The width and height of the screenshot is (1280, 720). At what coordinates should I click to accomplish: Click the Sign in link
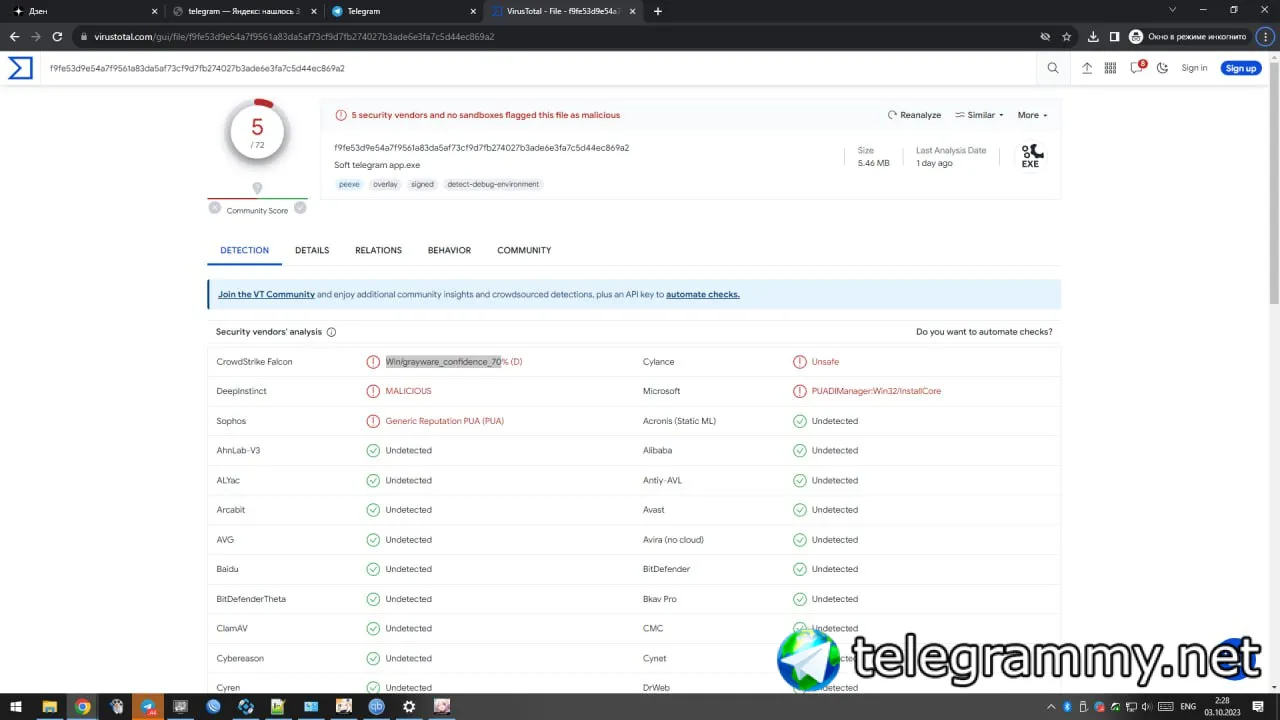pyautogui.click(x=1194, y=68)
